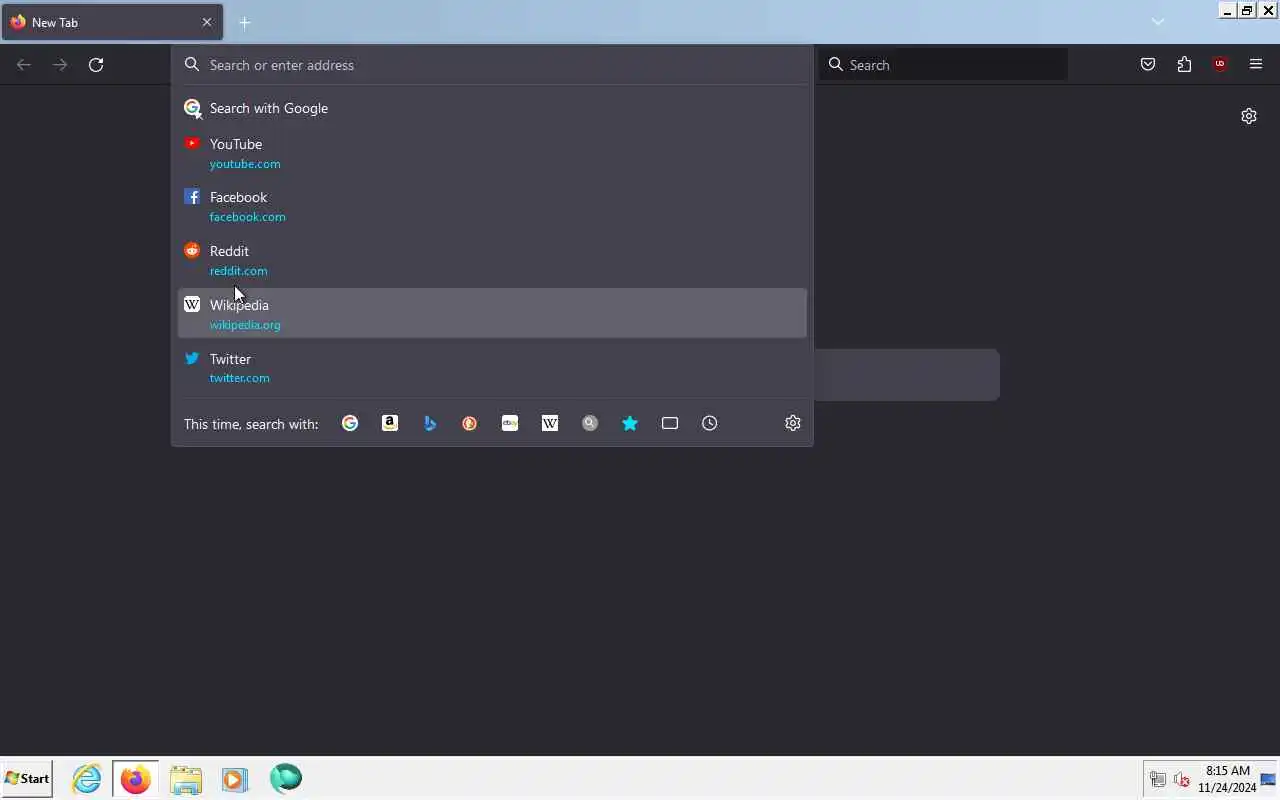Image resolution: width=1280 pixels, height=800 pixels.
Task: Click the Back navigation arrow
Action: (24, 65)
